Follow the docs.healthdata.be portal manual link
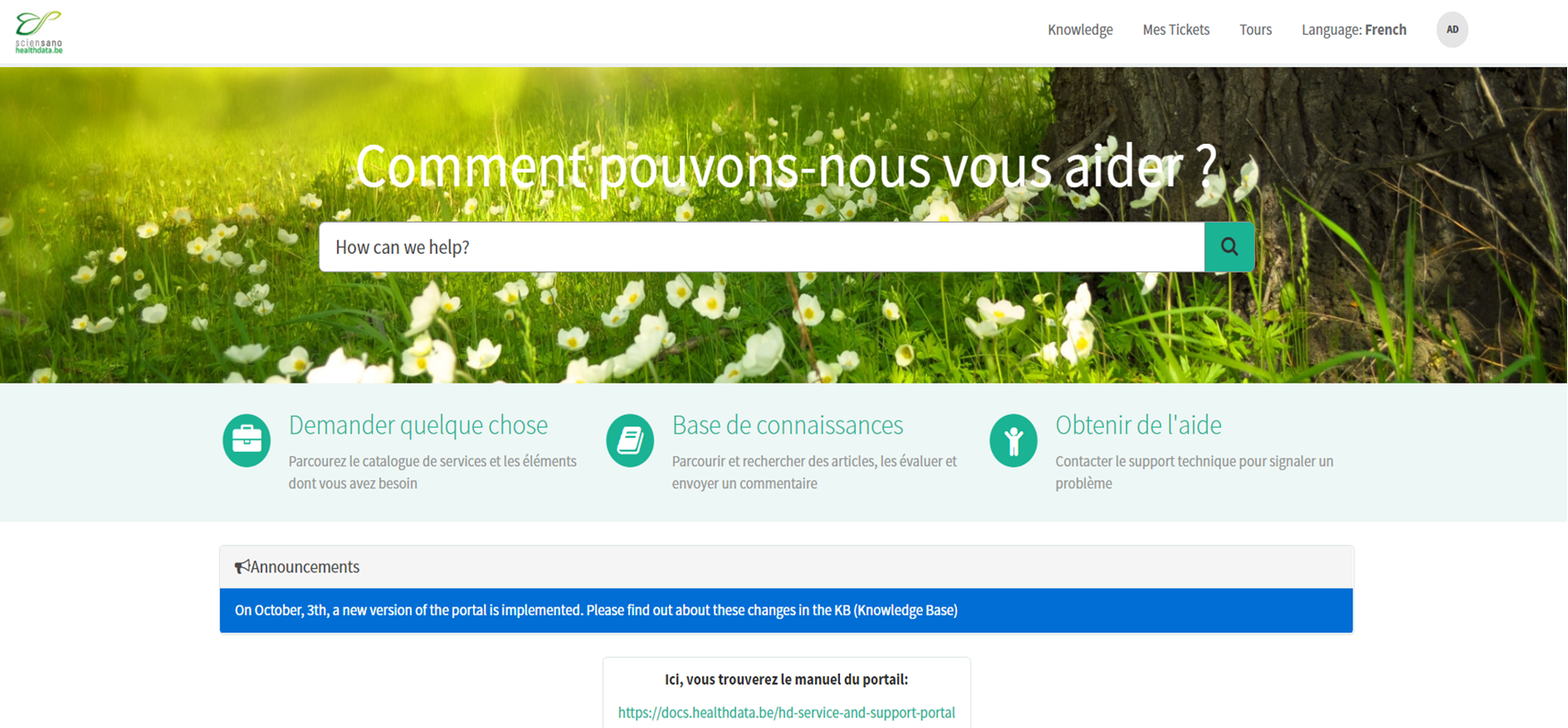The width and height of the screenshot is (1568, 728). [785, 713]
